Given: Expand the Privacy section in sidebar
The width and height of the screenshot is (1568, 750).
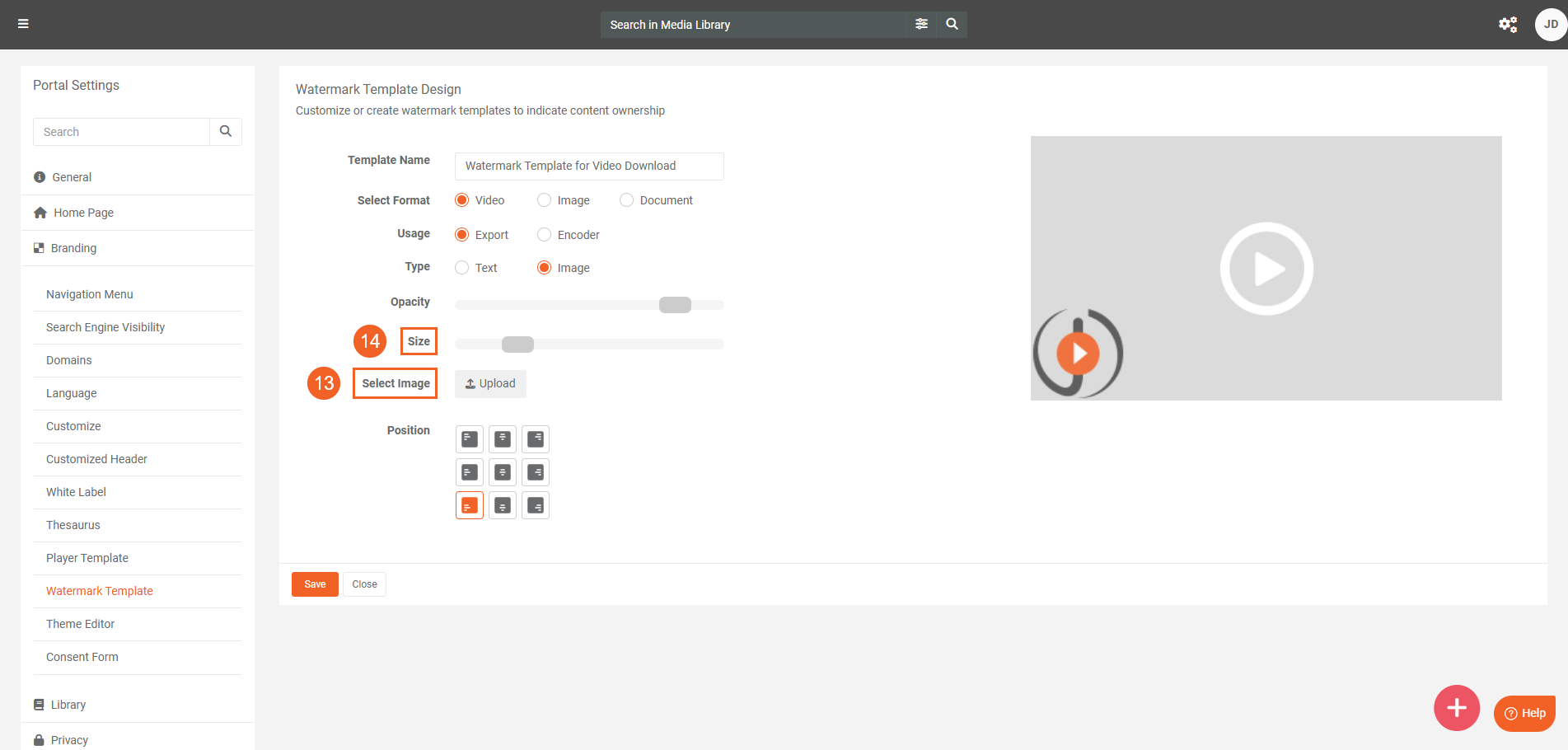Looking at the screenshot, I should click(x=69, y=739).
